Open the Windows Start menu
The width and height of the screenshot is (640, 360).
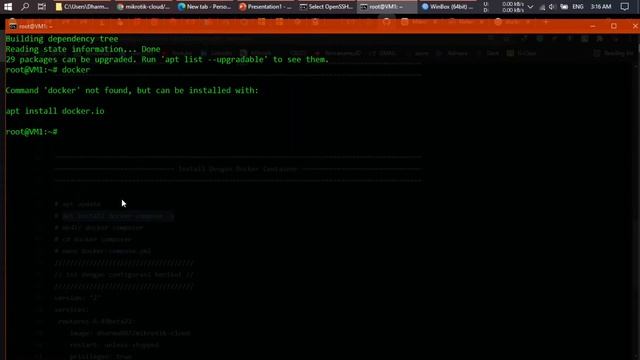point(8,7)
